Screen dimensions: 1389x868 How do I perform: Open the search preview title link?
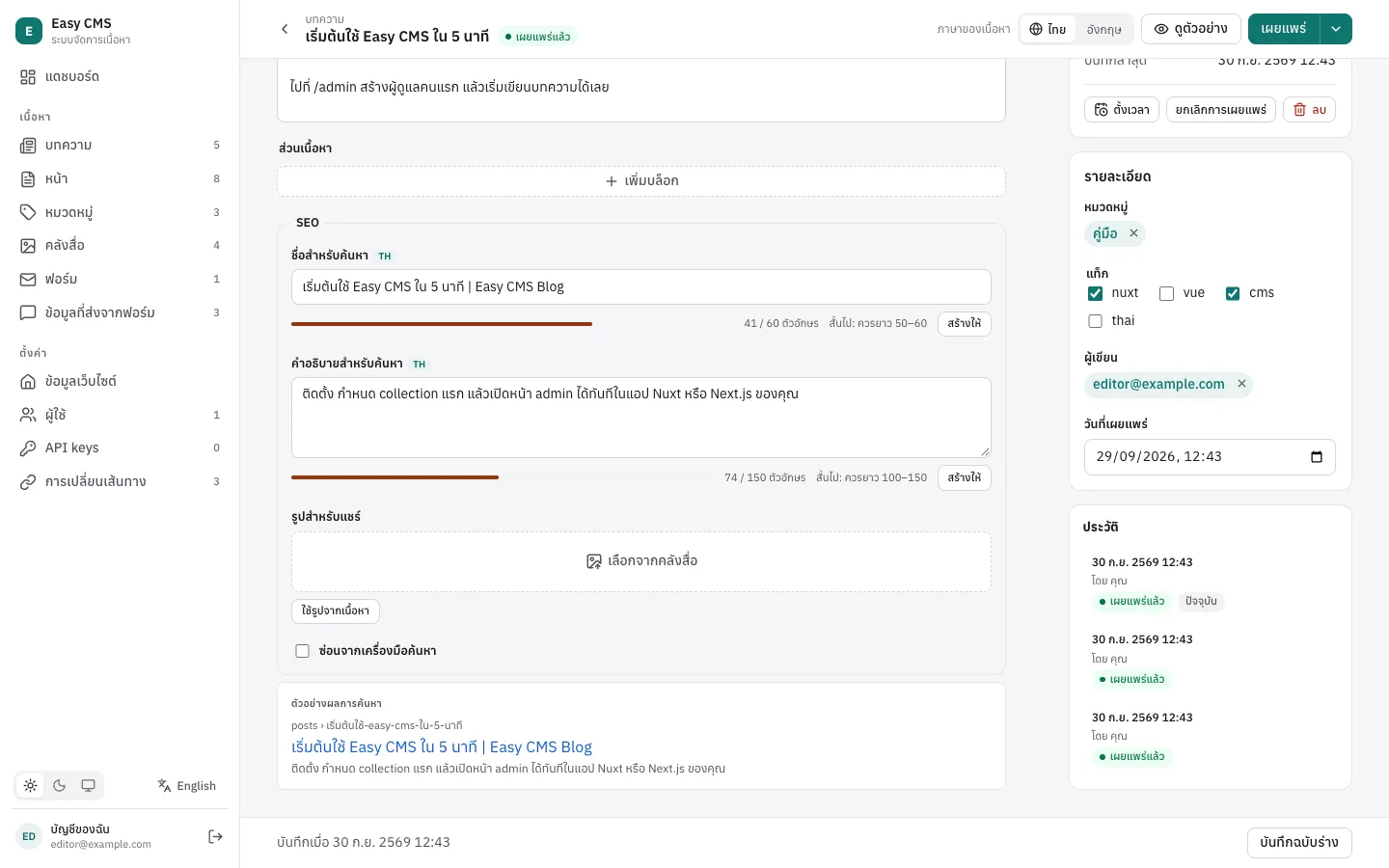point(442,747)
